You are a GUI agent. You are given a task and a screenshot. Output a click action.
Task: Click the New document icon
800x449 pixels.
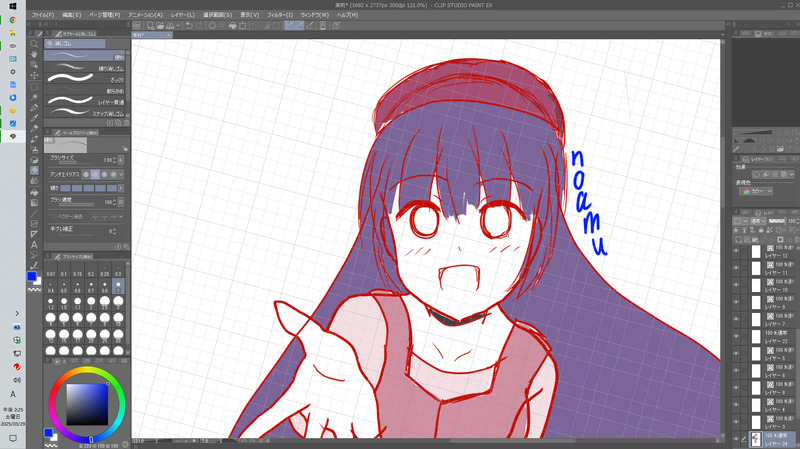coord(151,26)
